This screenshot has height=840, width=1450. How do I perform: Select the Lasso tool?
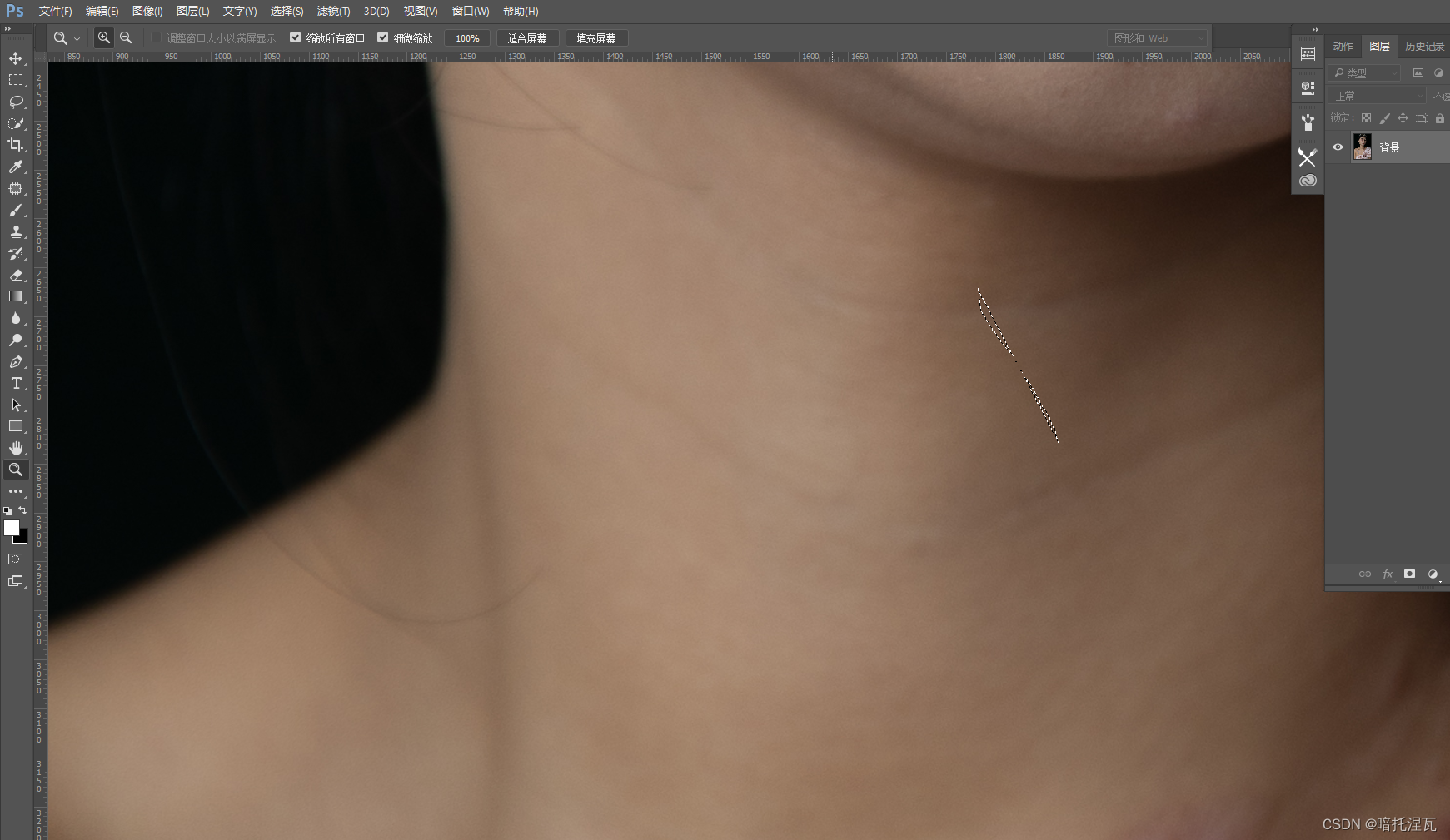[16, 102]
